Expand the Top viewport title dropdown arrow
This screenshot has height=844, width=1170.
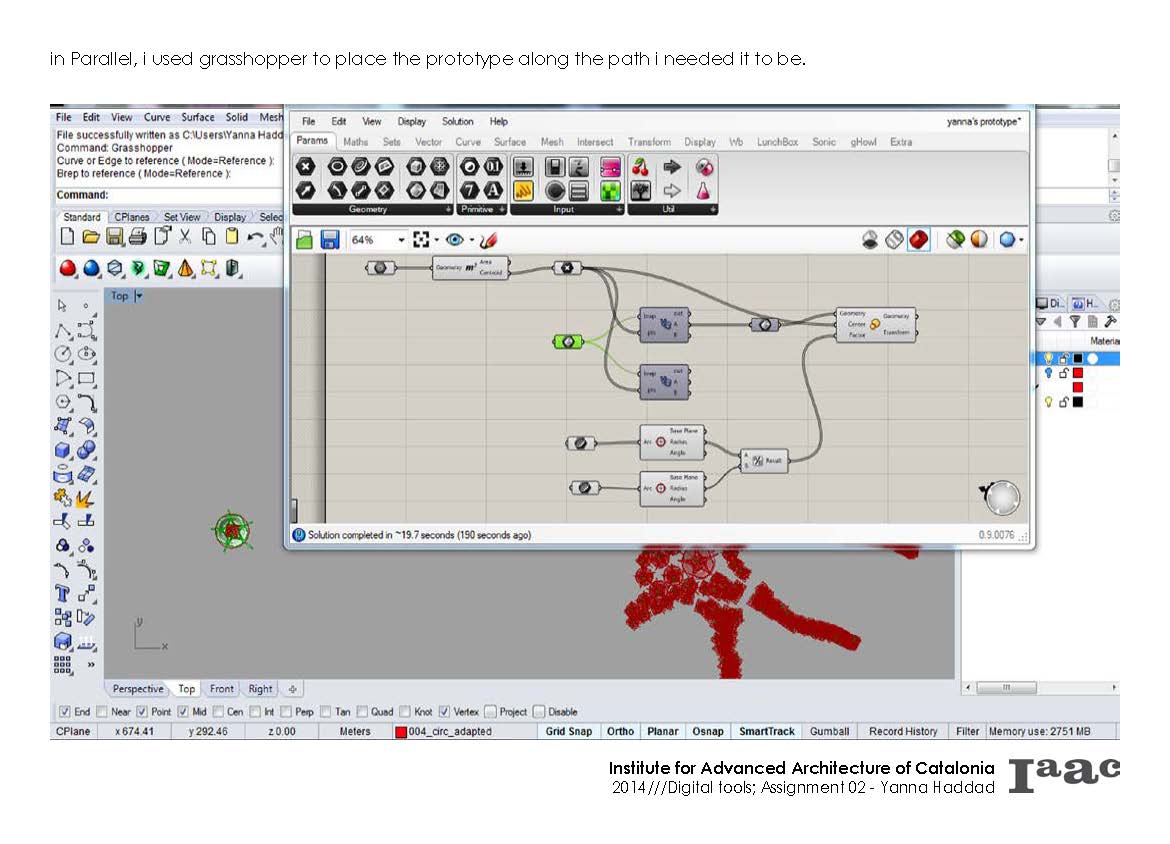click(x=140, y=296)
